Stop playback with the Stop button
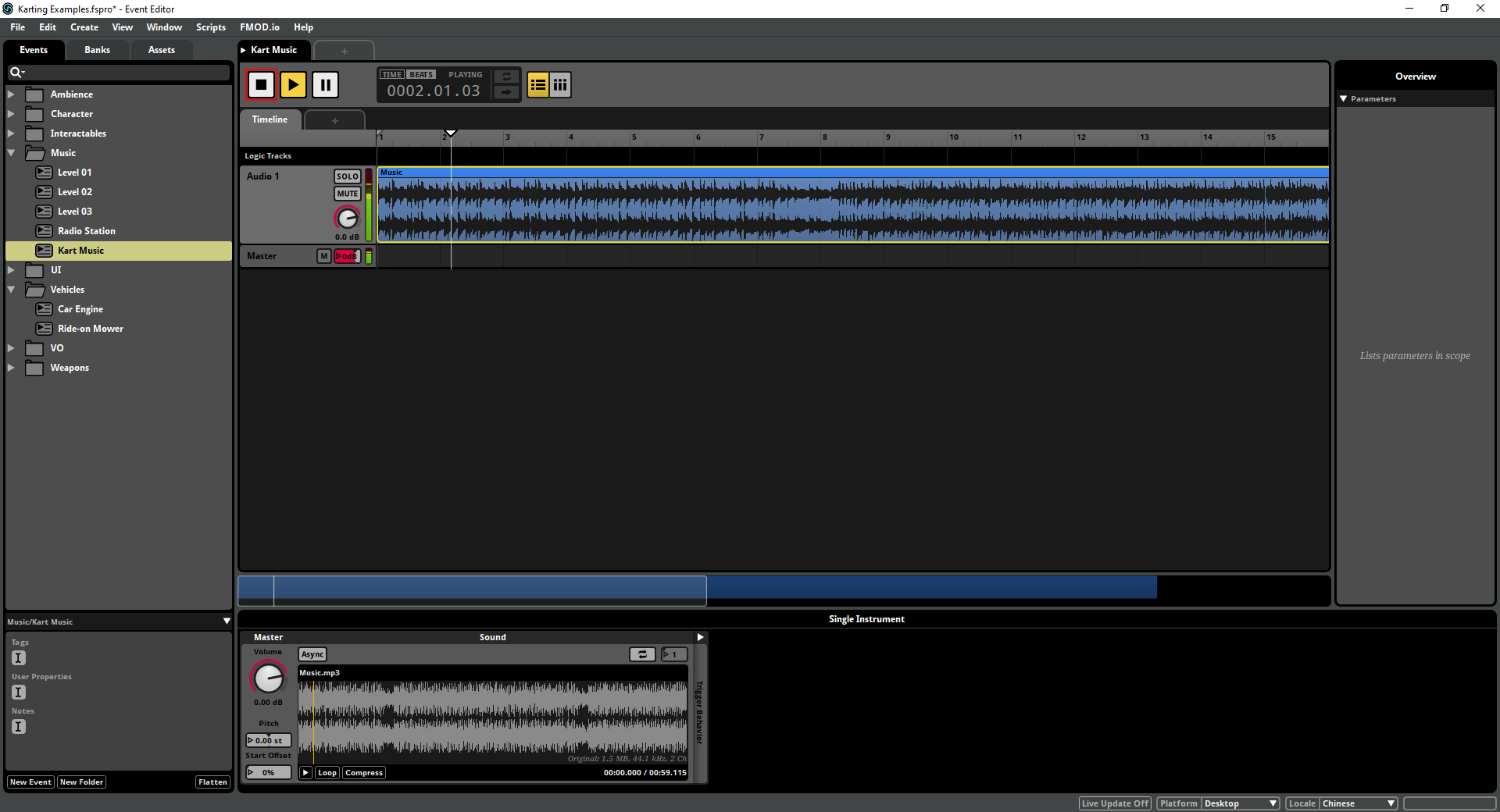The width and height of the screenshot is (1500, 812). (x=261, y=84)
